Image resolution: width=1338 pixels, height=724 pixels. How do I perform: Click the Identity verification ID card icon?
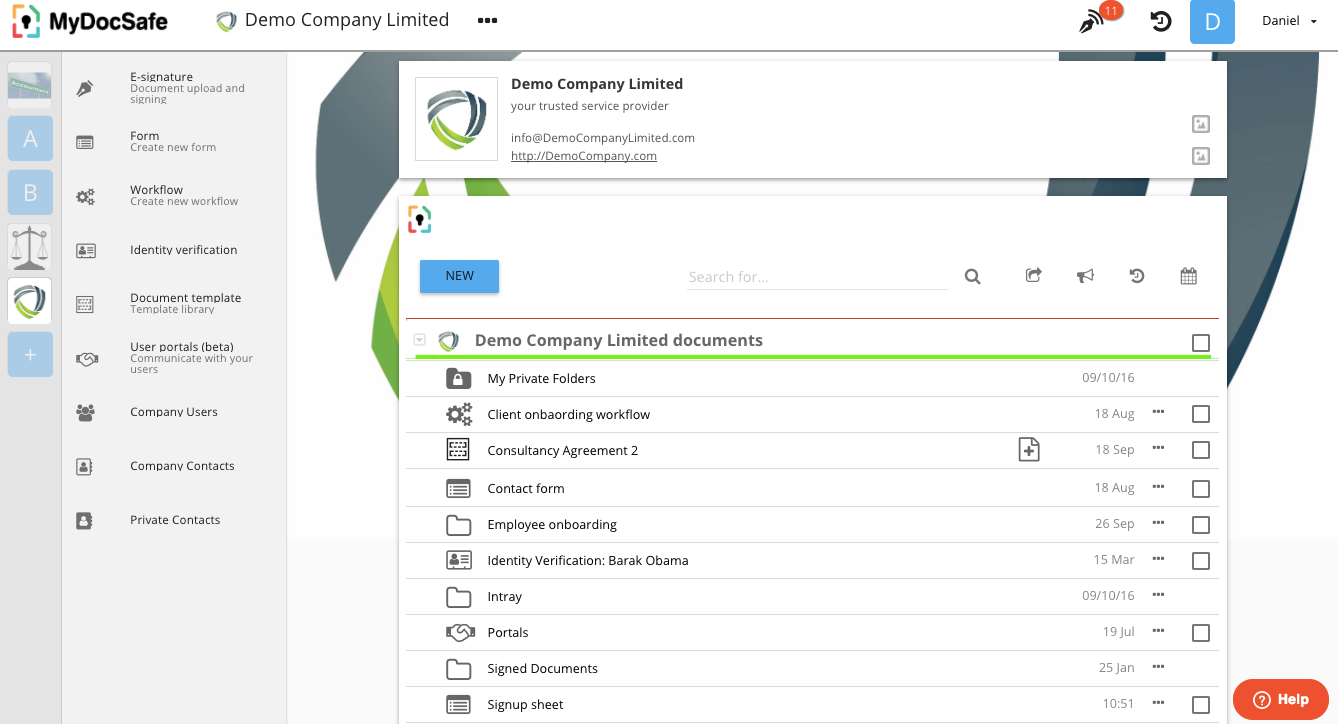pos(85,251)
